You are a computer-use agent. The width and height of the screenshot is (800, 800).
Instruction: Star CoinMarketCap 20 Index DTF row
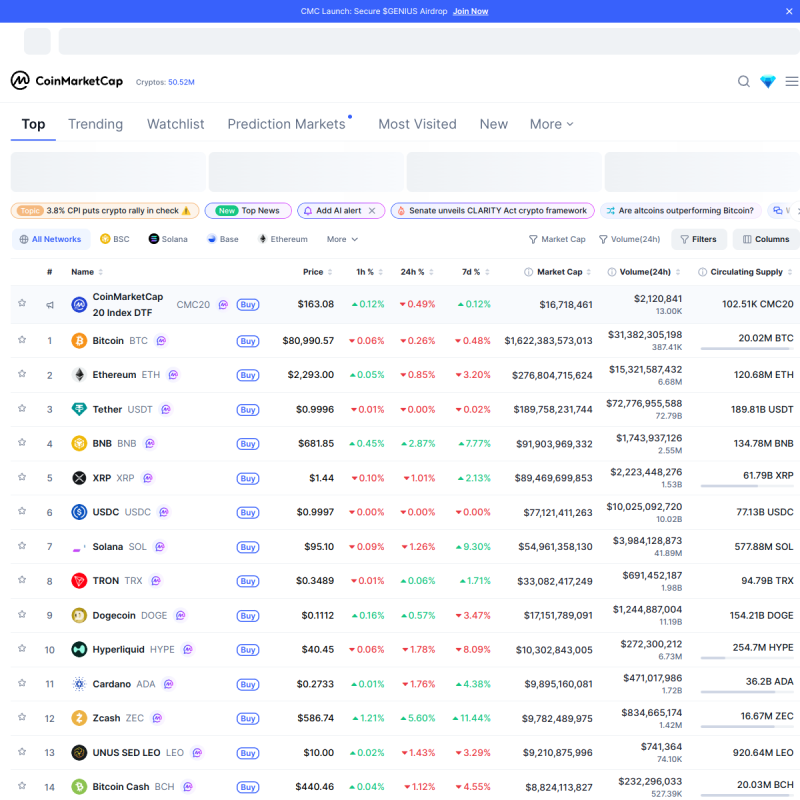[x=22, y=303]
